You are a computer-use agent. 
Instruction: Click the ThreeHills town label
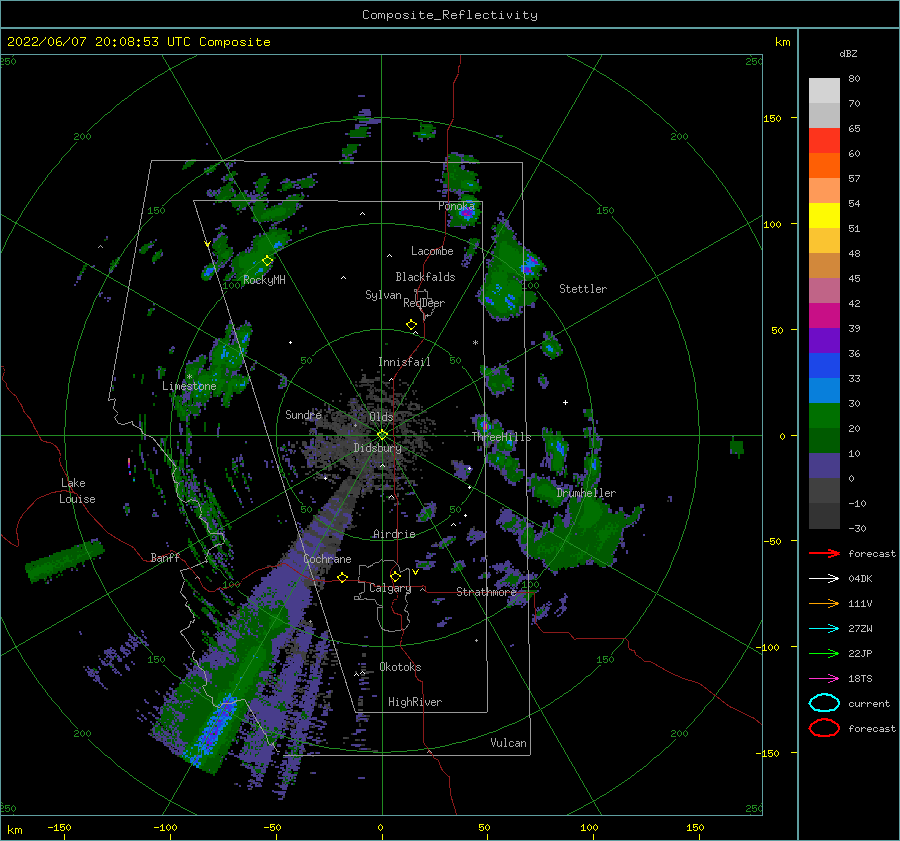coord(501,437)
